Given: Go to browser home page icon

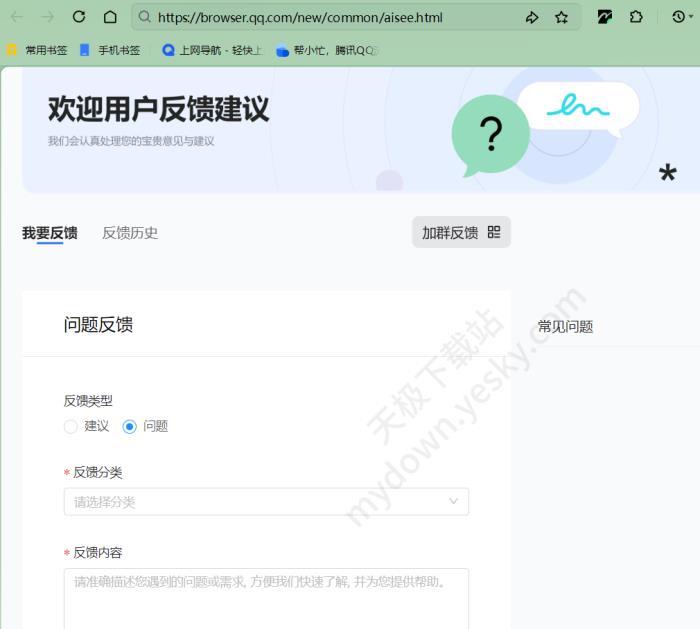Looking at the screenshot, I should (110, 17).
